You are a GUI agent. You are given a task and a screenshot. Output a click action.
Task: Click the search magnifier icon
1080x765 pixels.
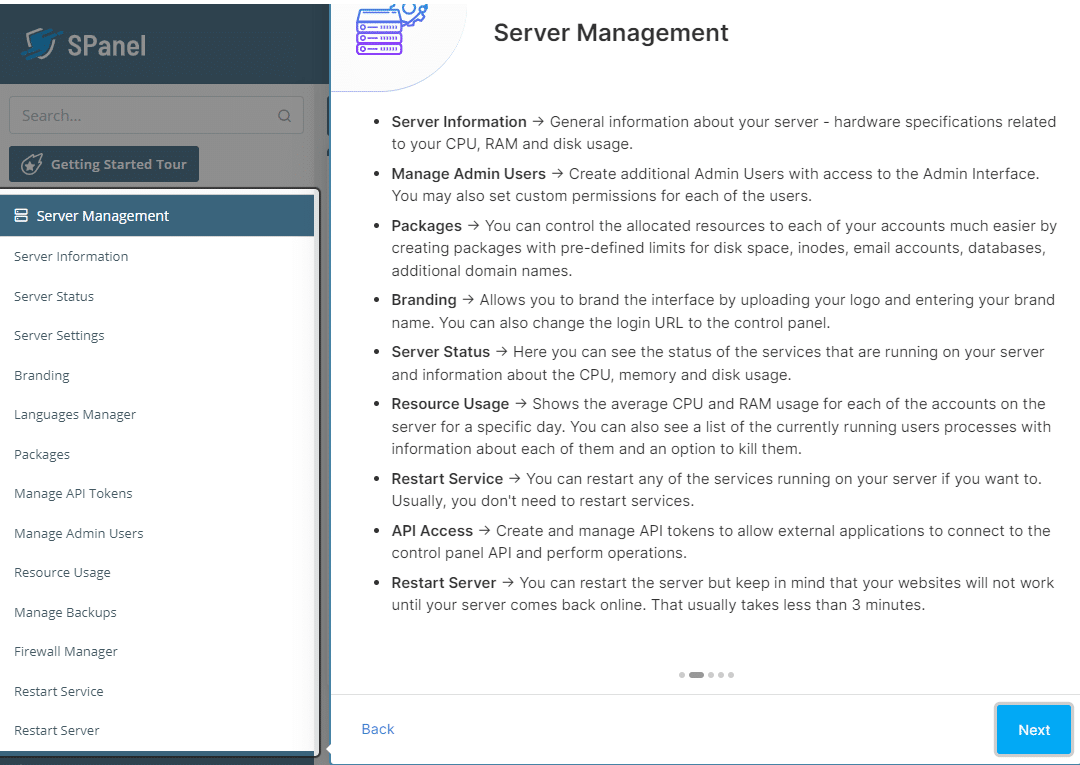pyautogui.click(x=285, y=116)
